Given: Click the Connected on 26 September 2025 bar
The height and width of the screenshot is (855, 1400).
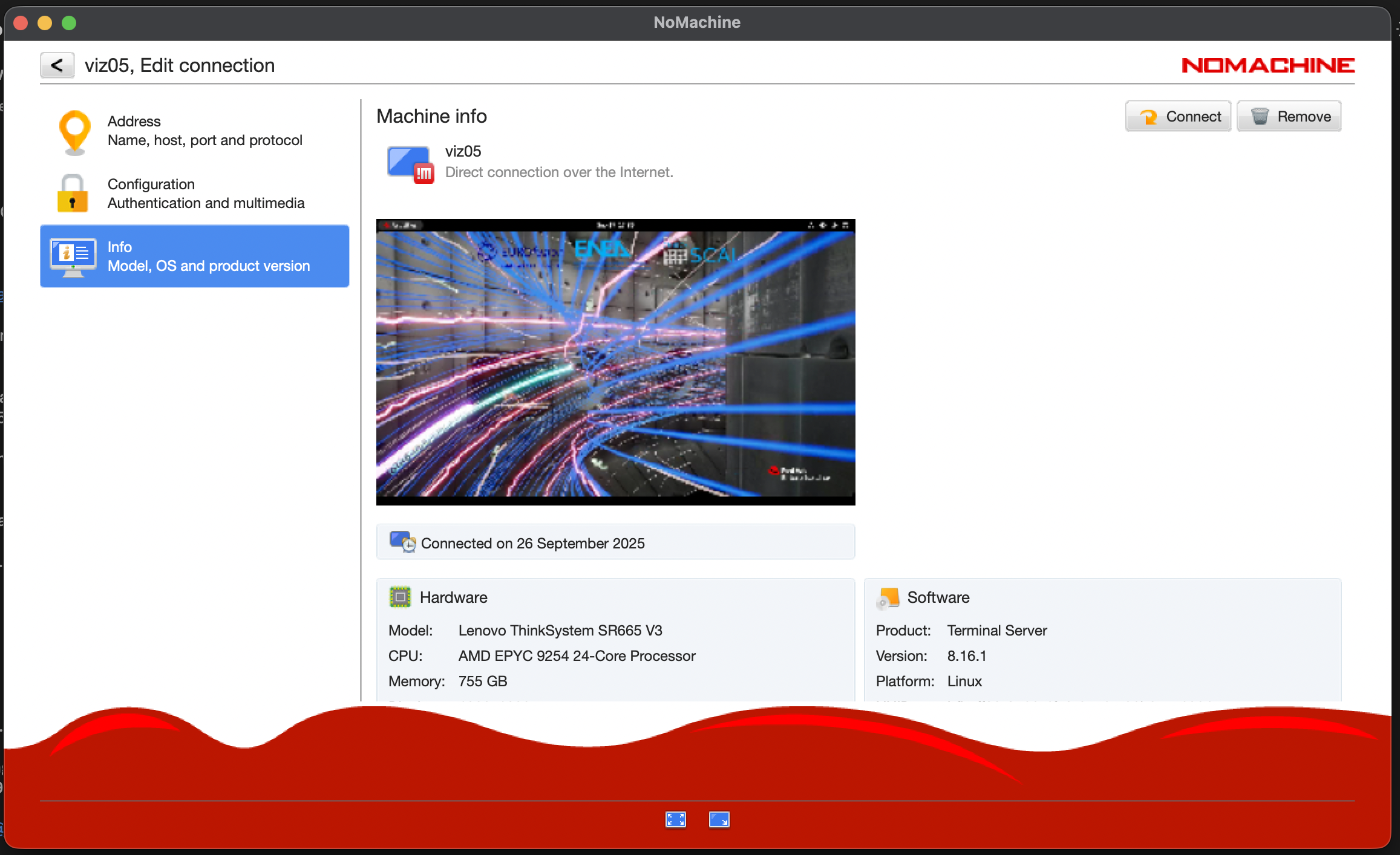Looking at the screenshot, I should point(615,542).
